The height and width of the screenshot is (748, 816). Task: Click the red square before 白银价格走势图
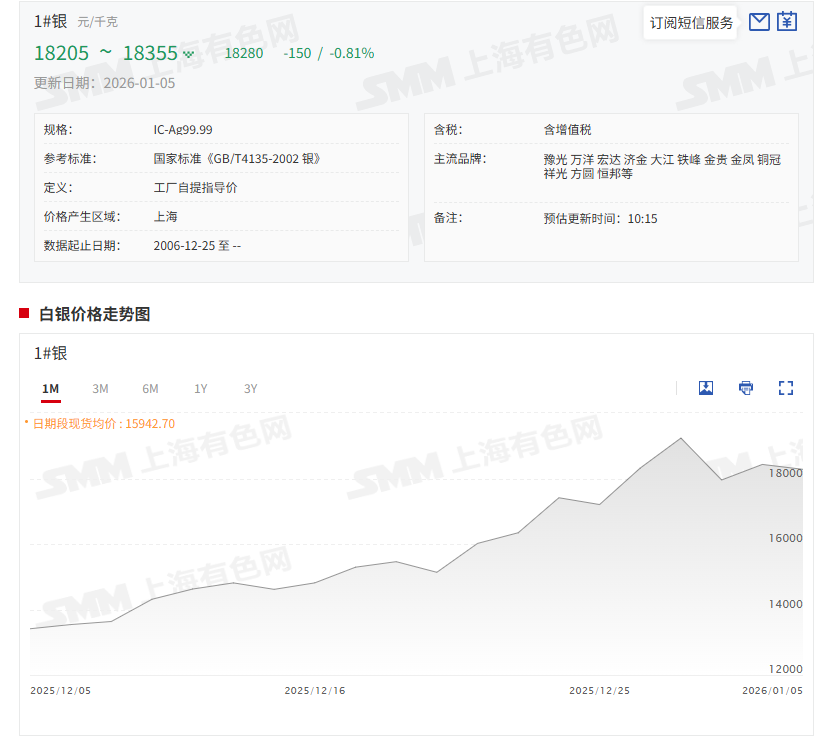(24, 313)
